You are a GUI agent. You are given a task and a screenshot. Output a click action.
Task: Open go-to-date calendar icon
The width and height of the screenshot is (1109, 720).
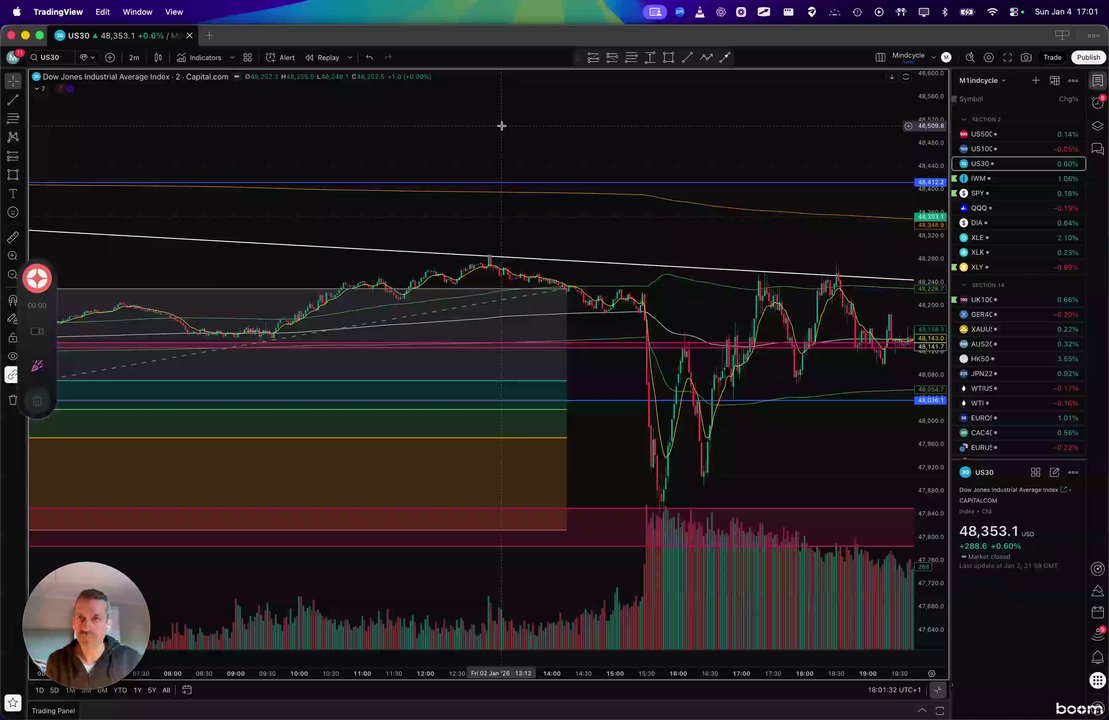pos(187,690)
